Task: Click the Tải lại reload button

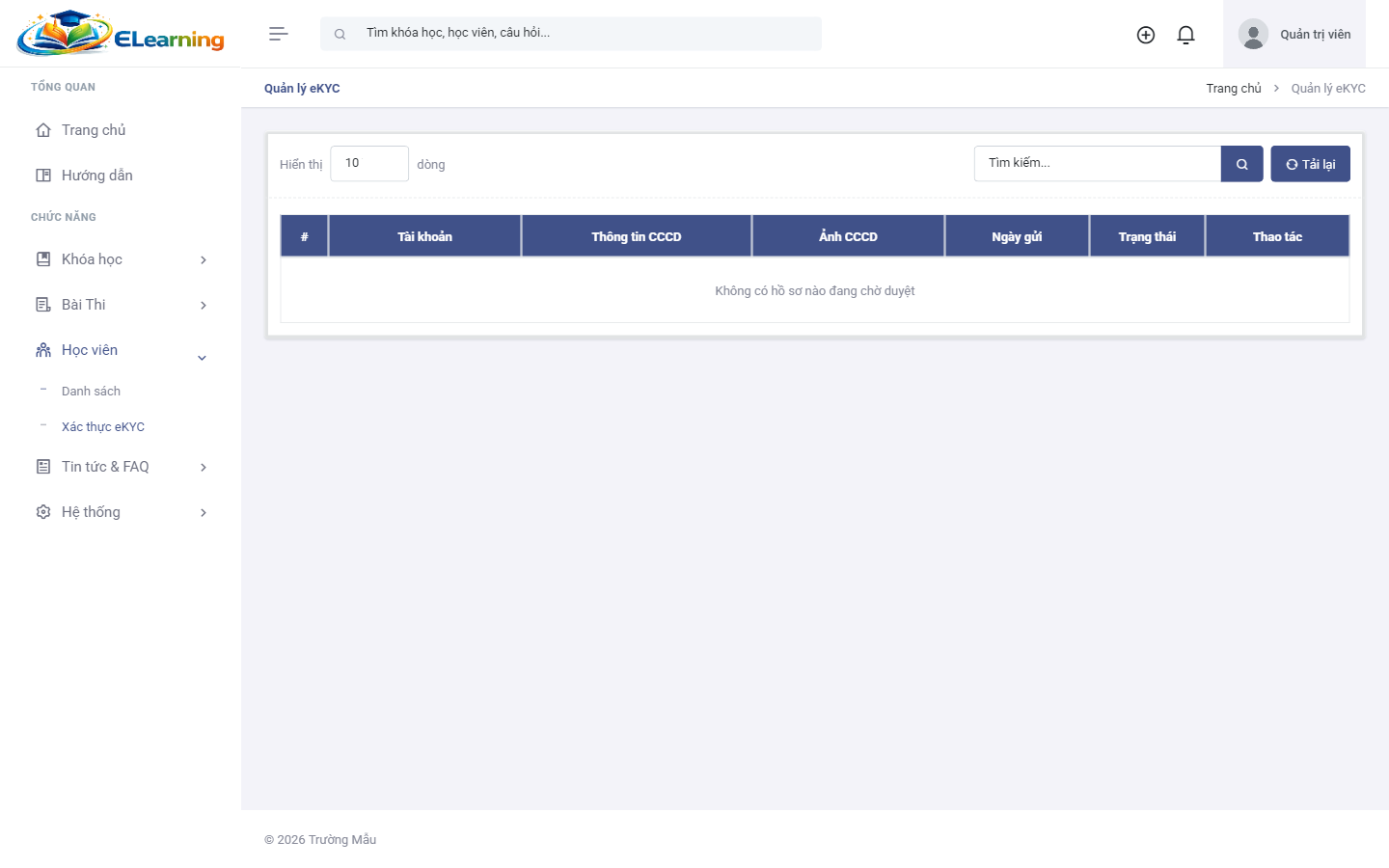Action: click(x=1311, y=164)
